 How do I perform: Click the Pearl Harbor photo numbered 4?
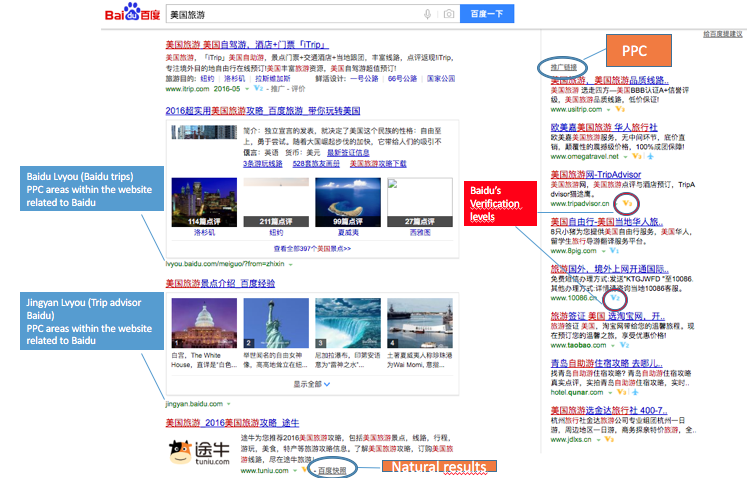click(420, 323)
